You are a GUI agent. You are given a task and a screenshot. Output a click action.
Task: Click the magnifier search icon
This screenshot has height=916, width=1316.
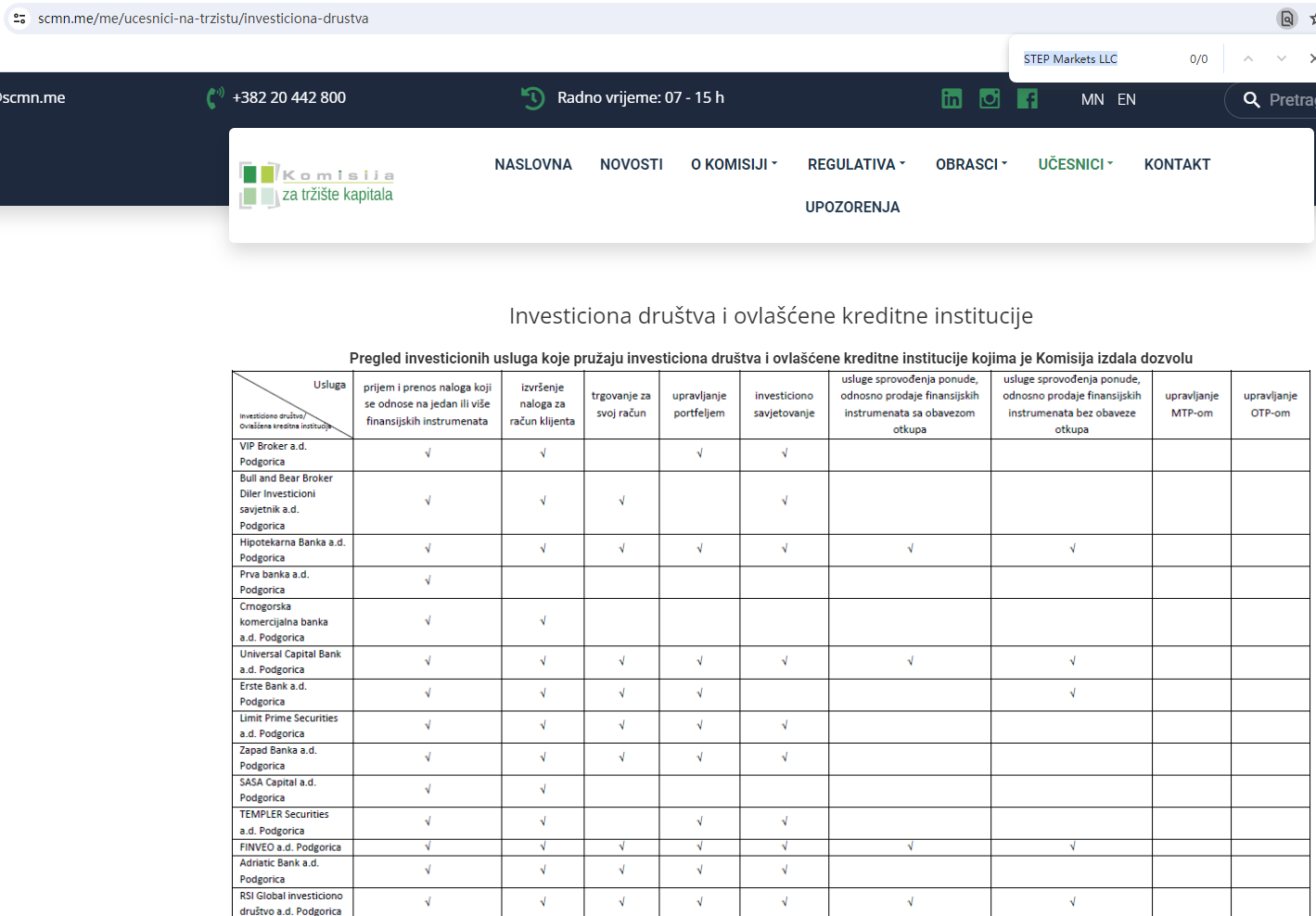[1251, 99]
